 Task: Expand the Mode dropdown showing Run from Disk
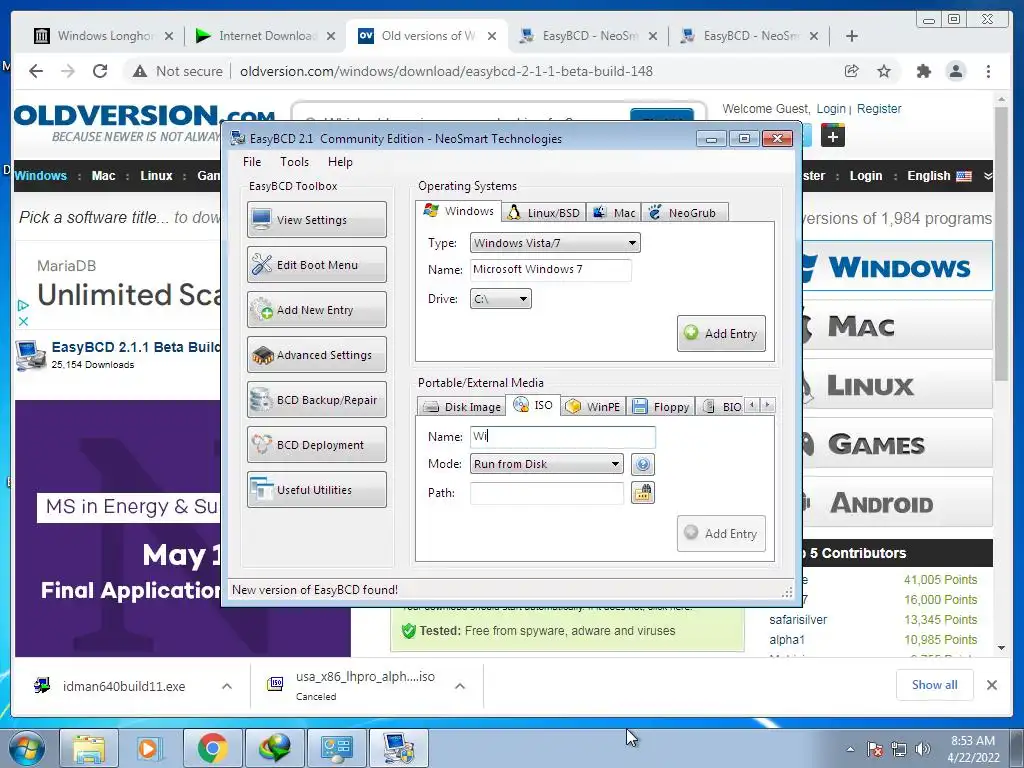click(547, 464)
